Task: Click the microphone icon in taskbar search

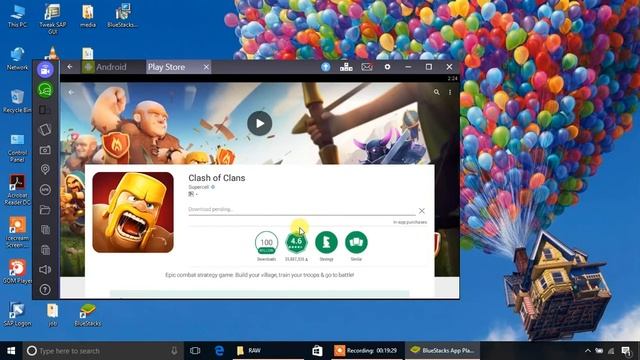Action: pyautogui.click(x=174, y=351)
